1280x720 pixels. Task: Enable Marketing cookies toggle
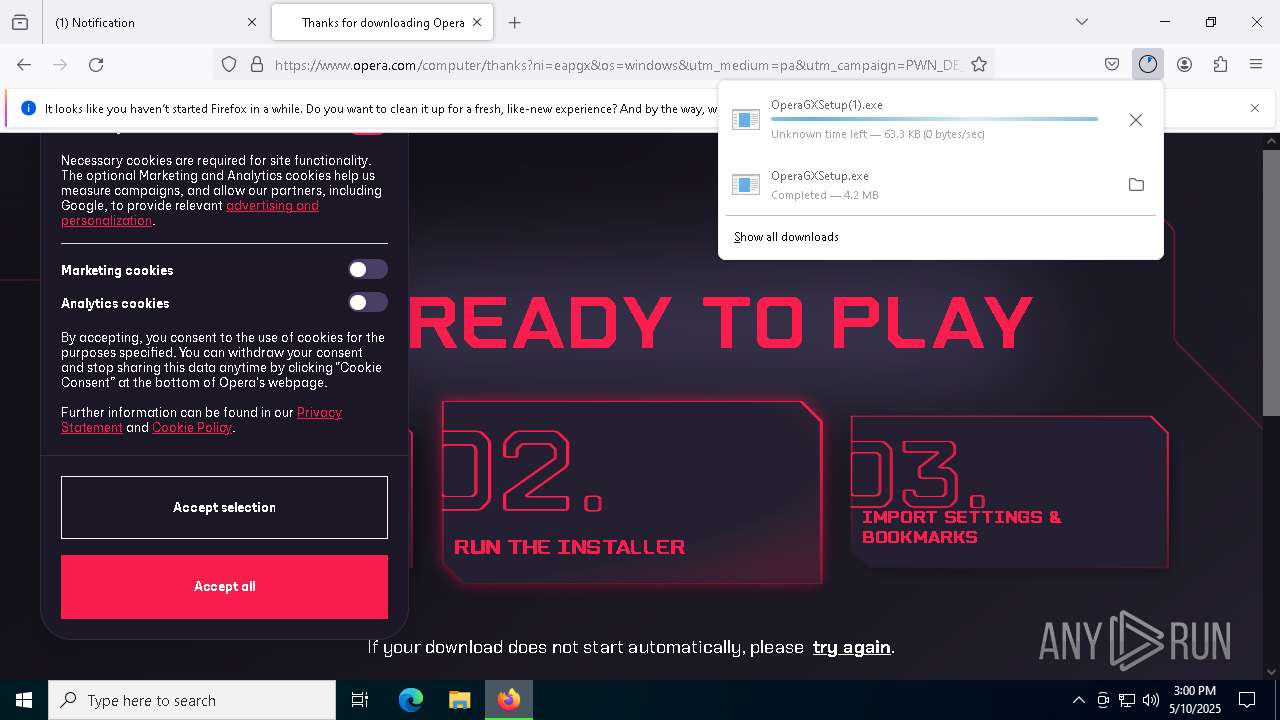367,270
